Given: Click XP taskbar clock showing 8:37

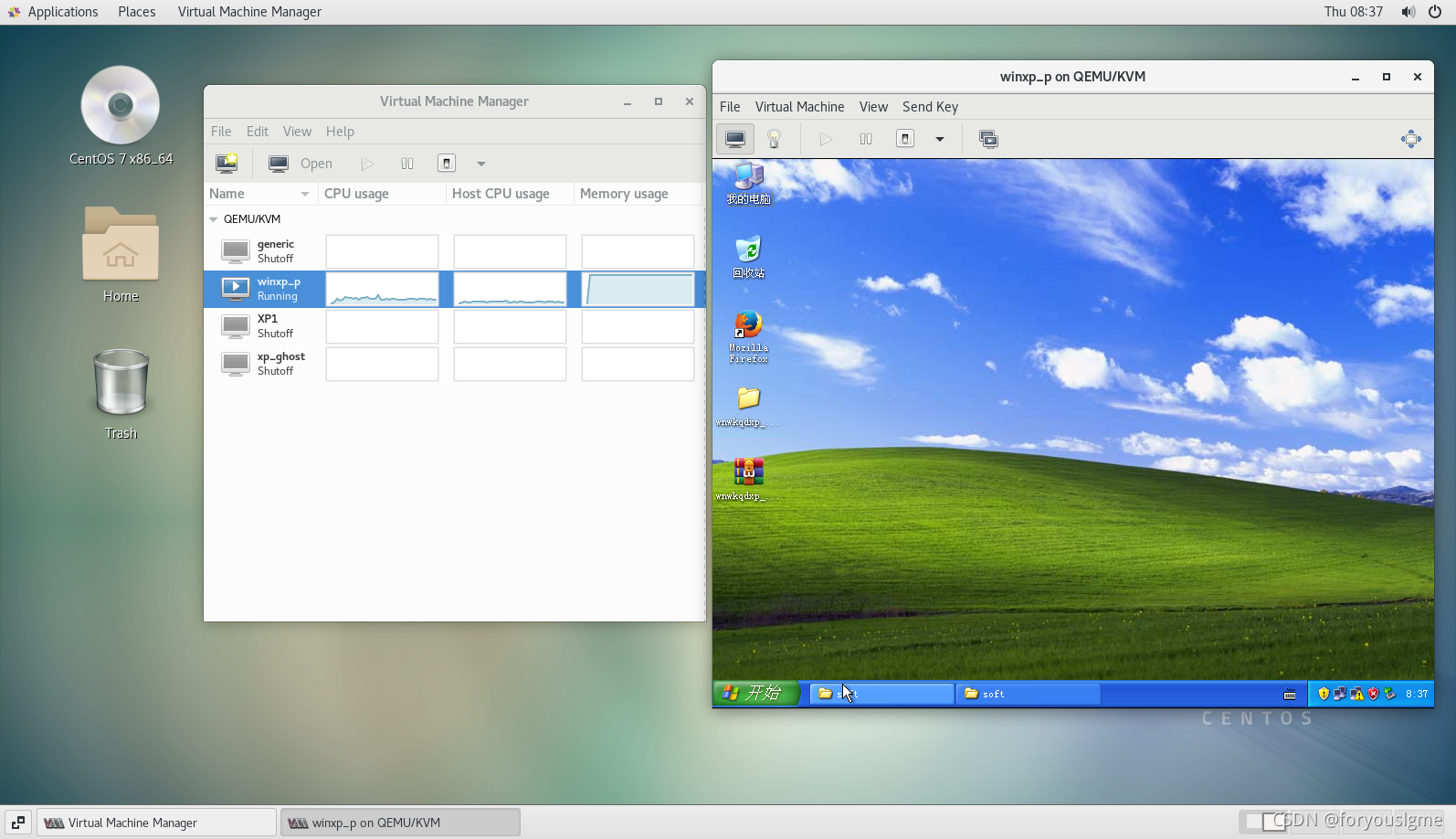Looking at the screenshot, I should pyautogui.click(x=1417, y=695).
